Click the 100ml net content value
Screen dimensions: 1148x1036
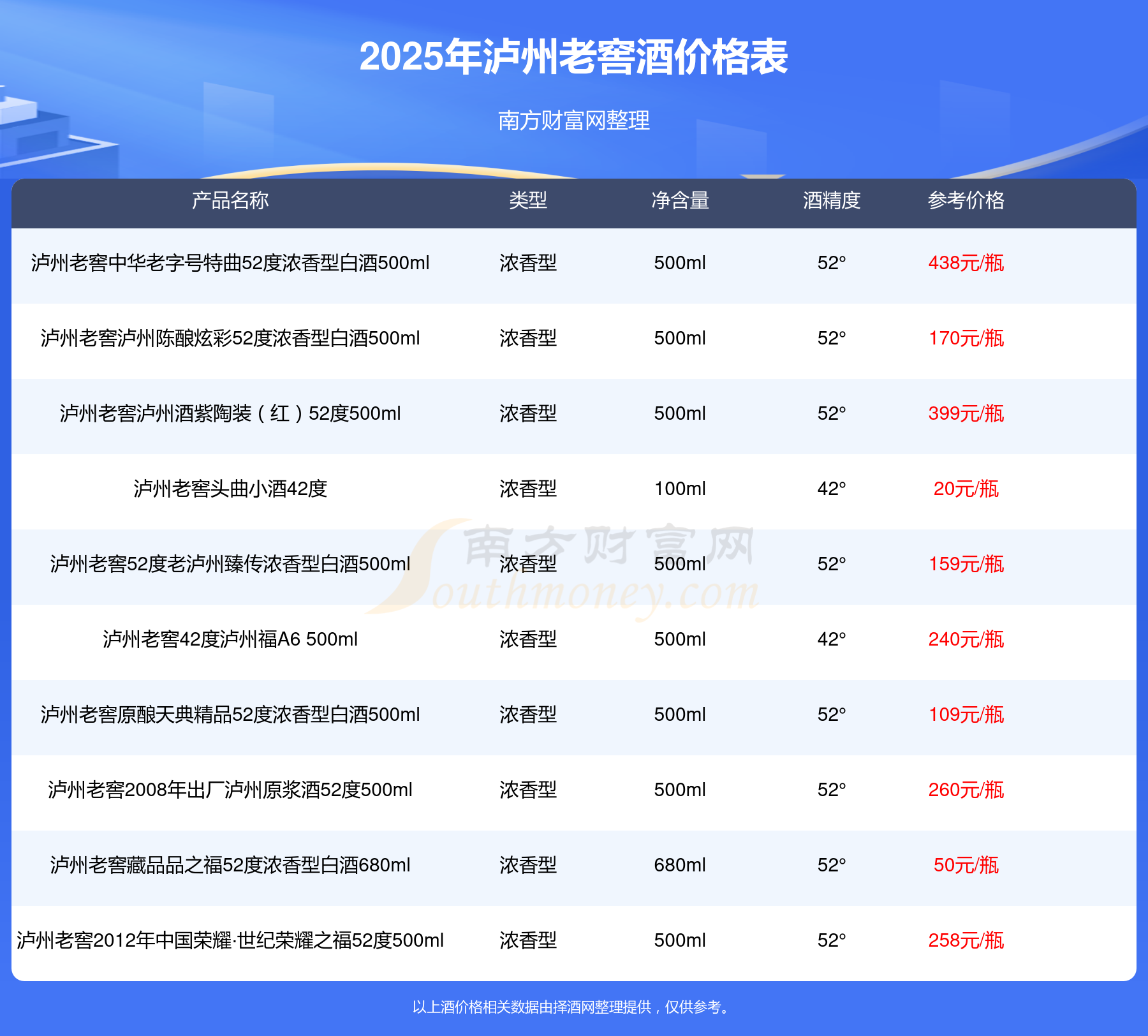click(x=680, y=489)
